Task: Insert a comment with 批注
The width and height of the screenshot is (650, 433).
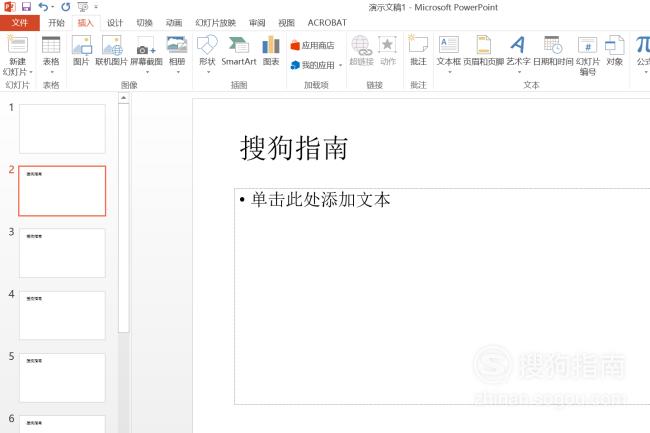Action: [x=418, y=51]
